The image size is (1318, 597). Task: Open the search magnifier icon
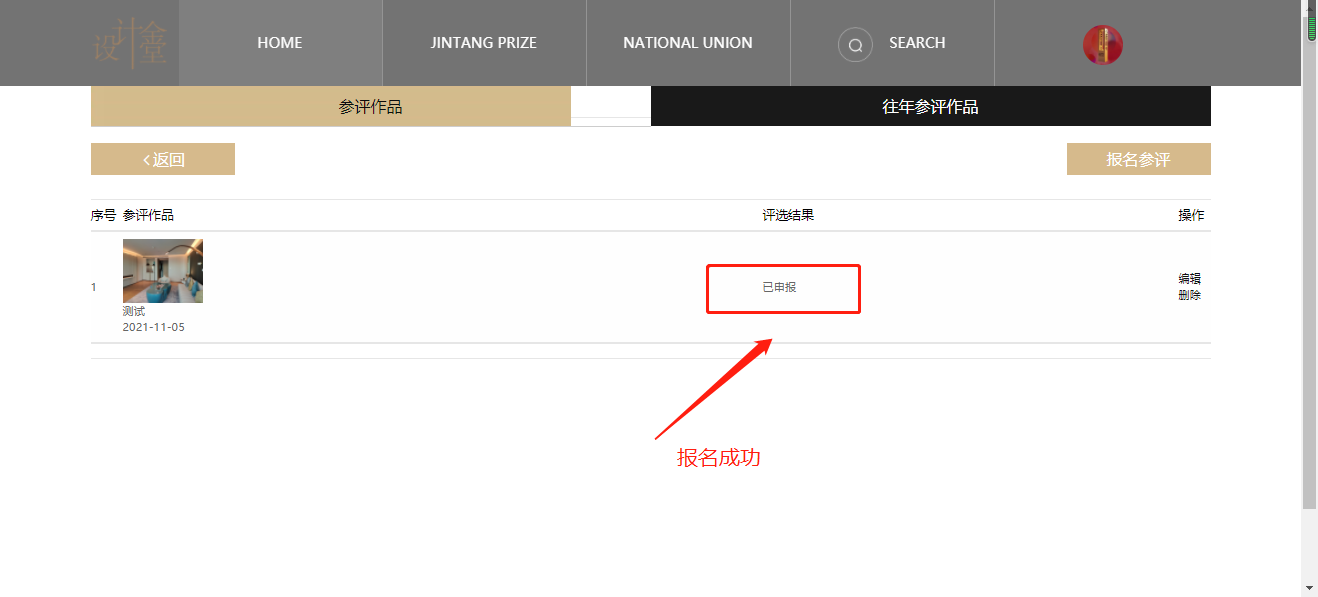(855, 44)
